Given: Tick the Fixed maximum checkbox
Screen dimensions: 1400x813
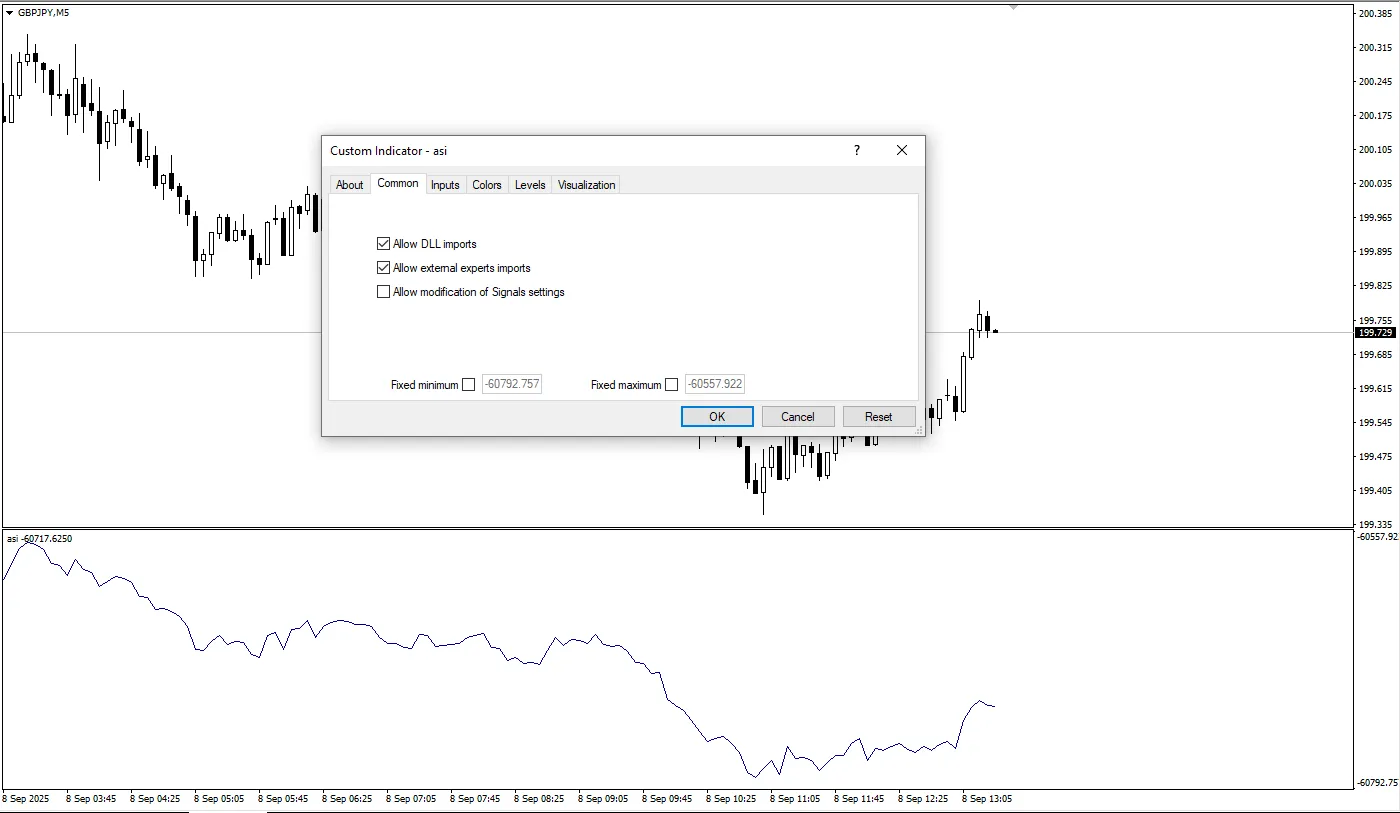Looking at the screenshot, I should (671, 385).
